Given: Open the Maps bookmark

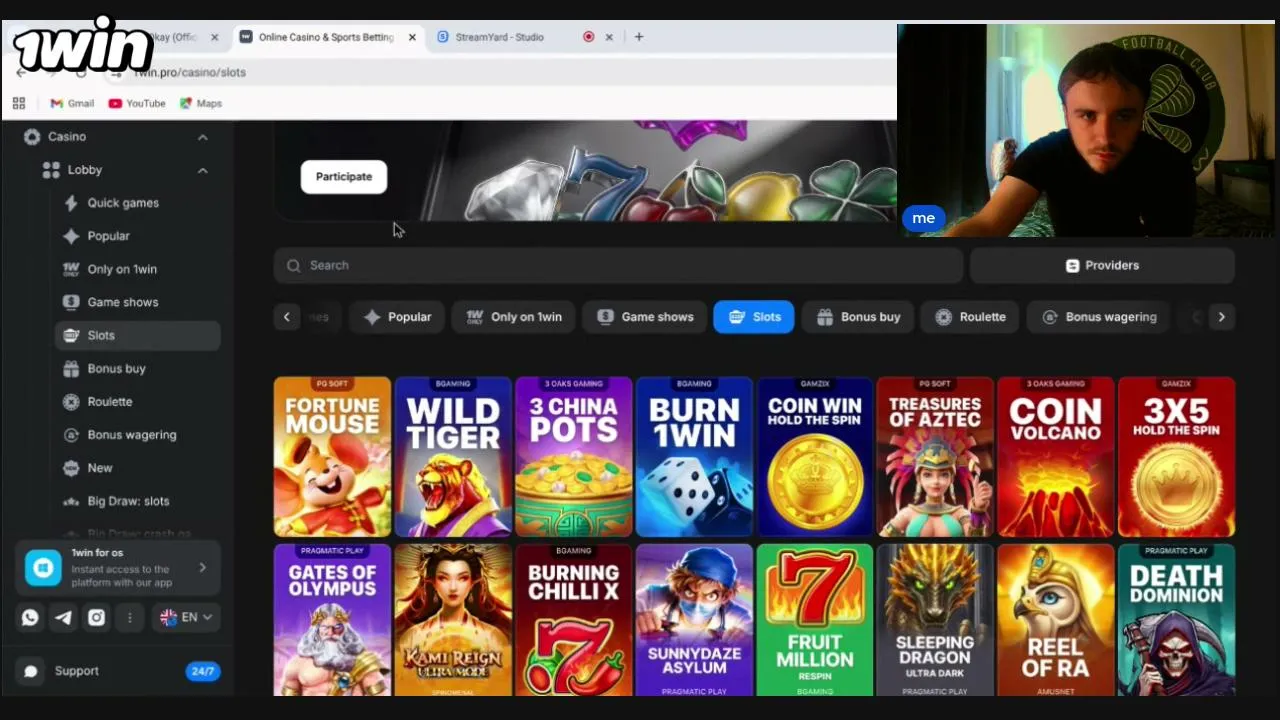Looking at the screenshot, I should pos(201,103).
